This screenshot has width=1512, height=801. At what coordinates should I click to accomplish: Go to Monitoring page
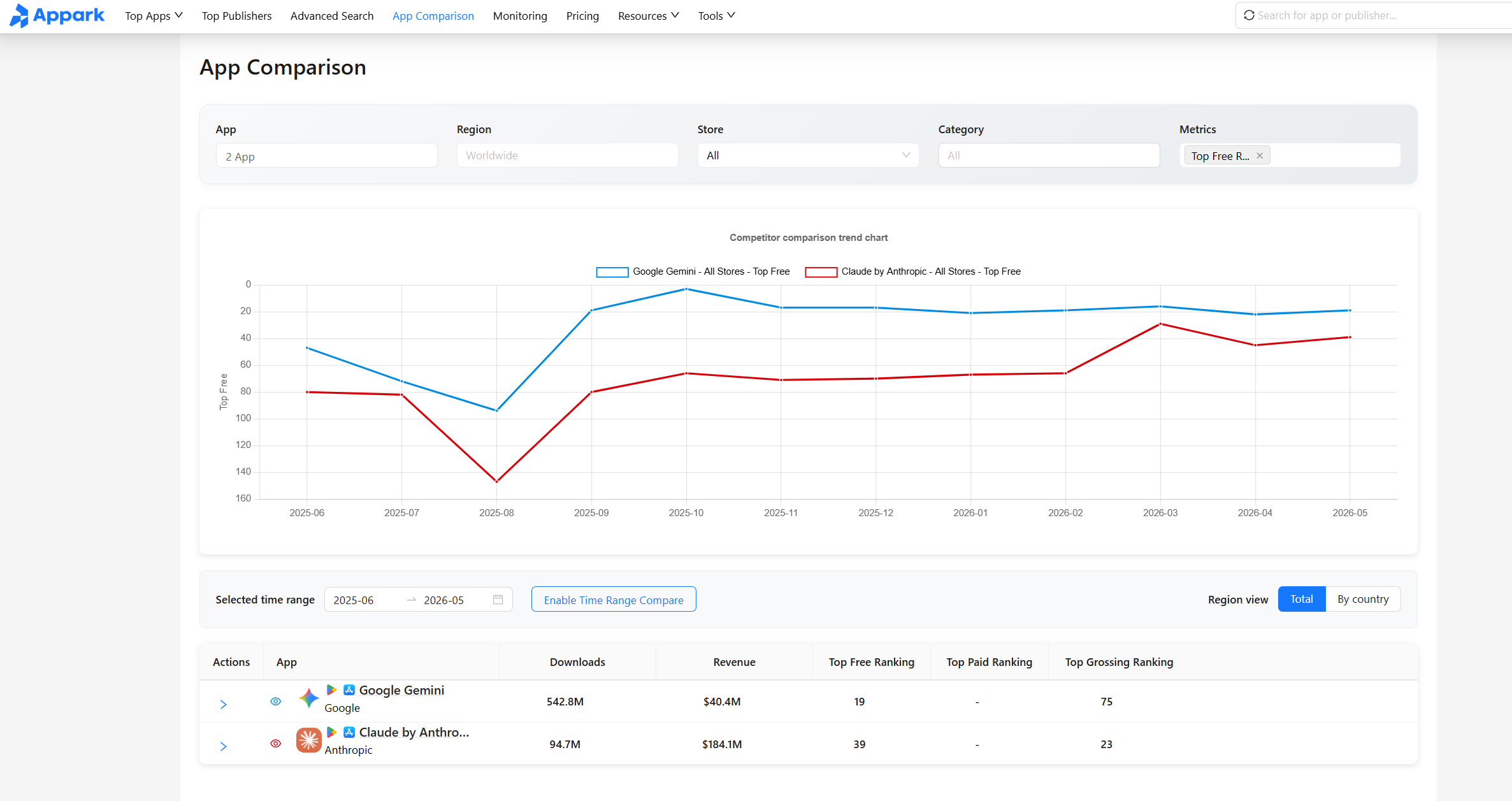point(520,16)
